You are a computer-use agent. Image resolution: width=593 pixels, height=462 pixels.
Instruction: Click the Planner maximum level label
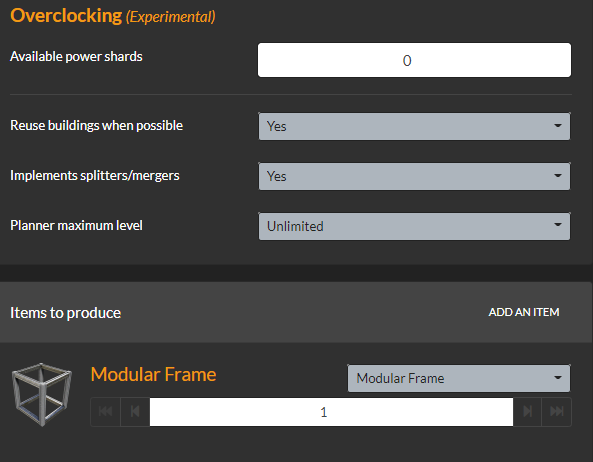76,225
